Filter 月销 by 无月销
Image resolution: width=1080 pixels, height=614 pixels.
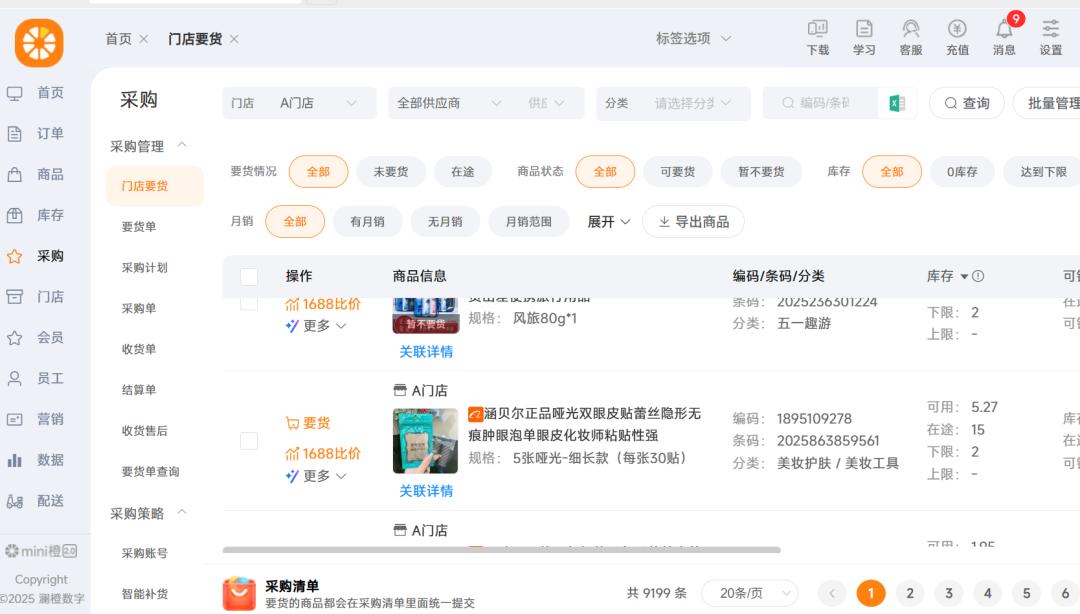coord(445,222)
